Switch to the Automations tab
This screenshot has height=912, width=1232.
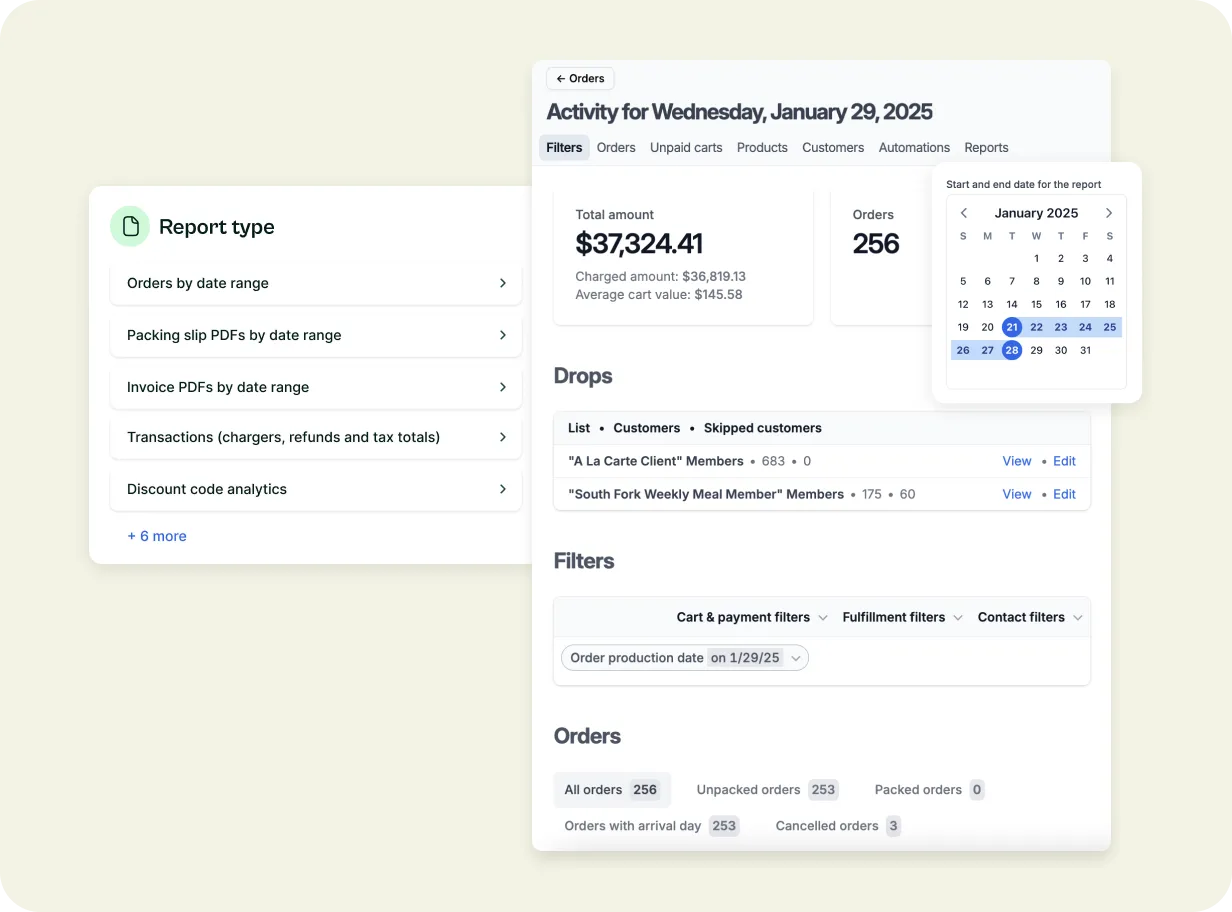coord(914,147)
